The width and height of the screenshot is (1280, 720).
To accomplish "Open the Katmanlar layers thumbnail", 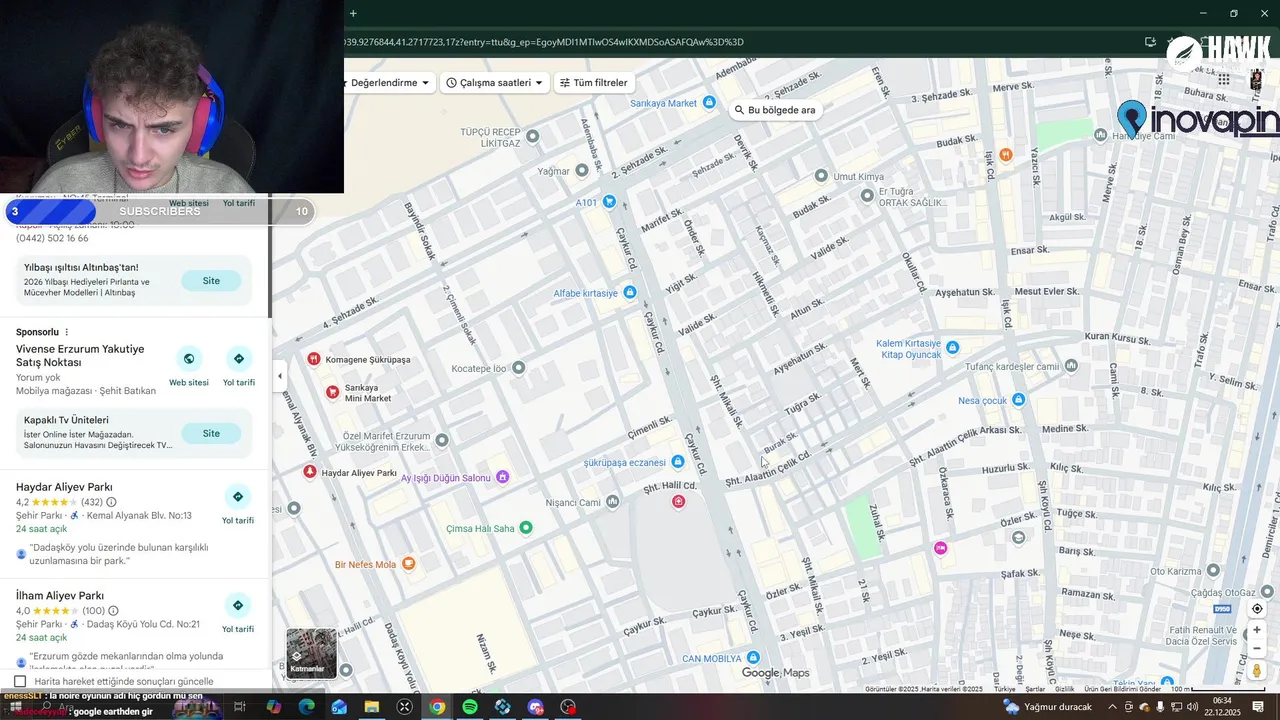I will [x=311, y=653].
